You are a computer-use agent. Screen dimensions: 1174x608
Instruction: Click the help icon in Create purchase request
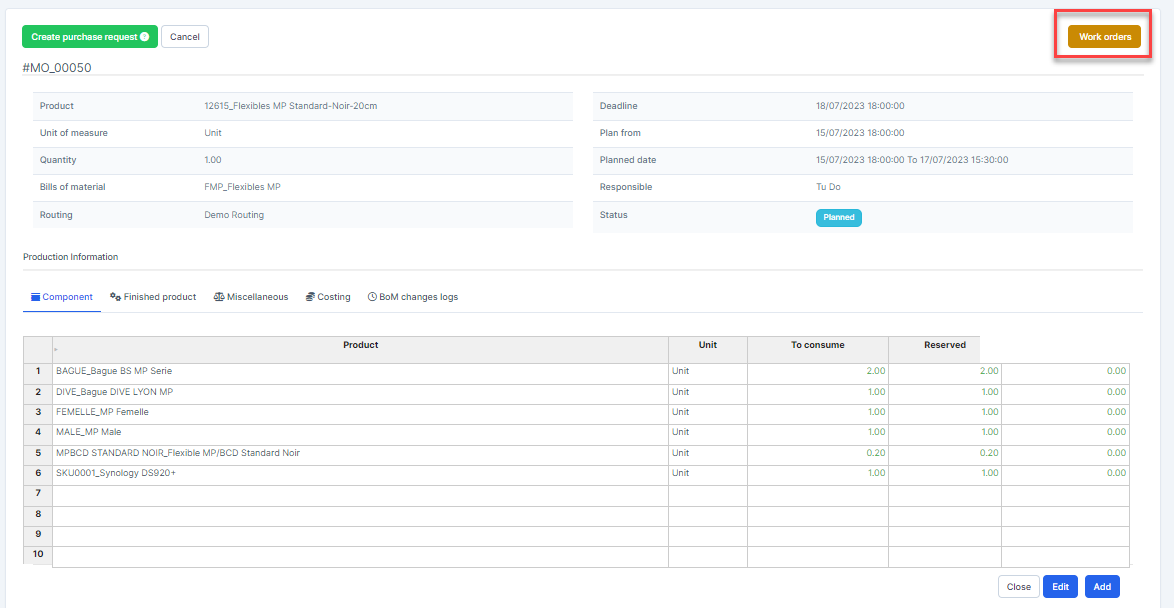(x=145, y=37)
